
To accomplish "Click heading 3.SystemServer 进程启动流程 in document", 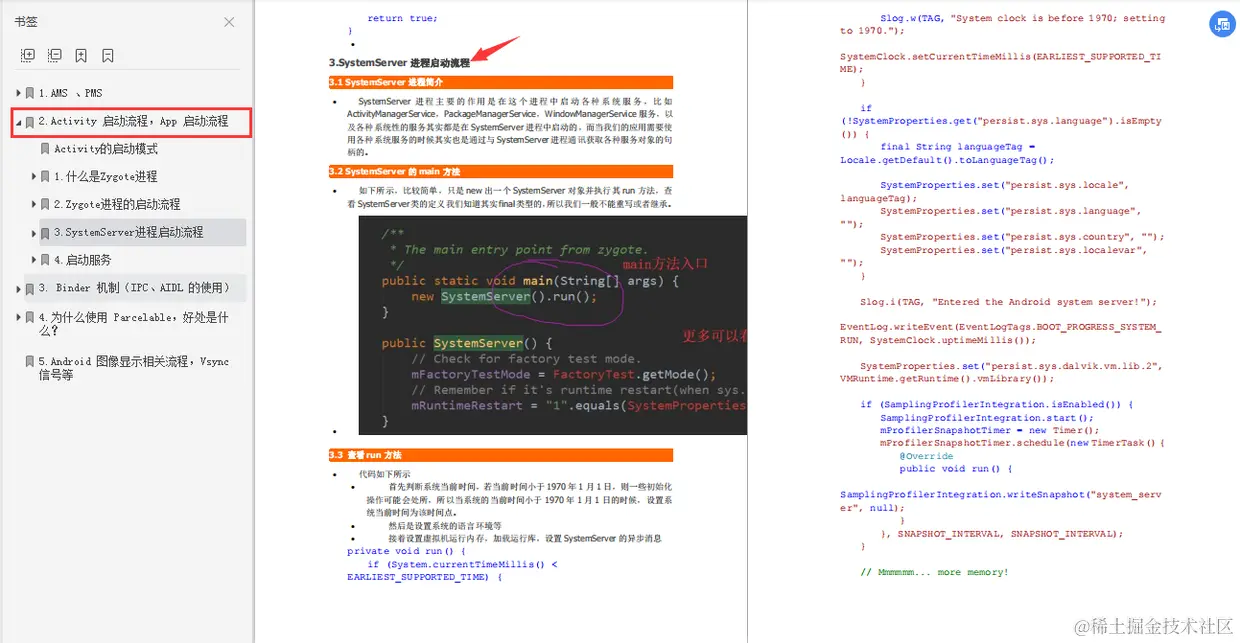I will coord(398,62).
